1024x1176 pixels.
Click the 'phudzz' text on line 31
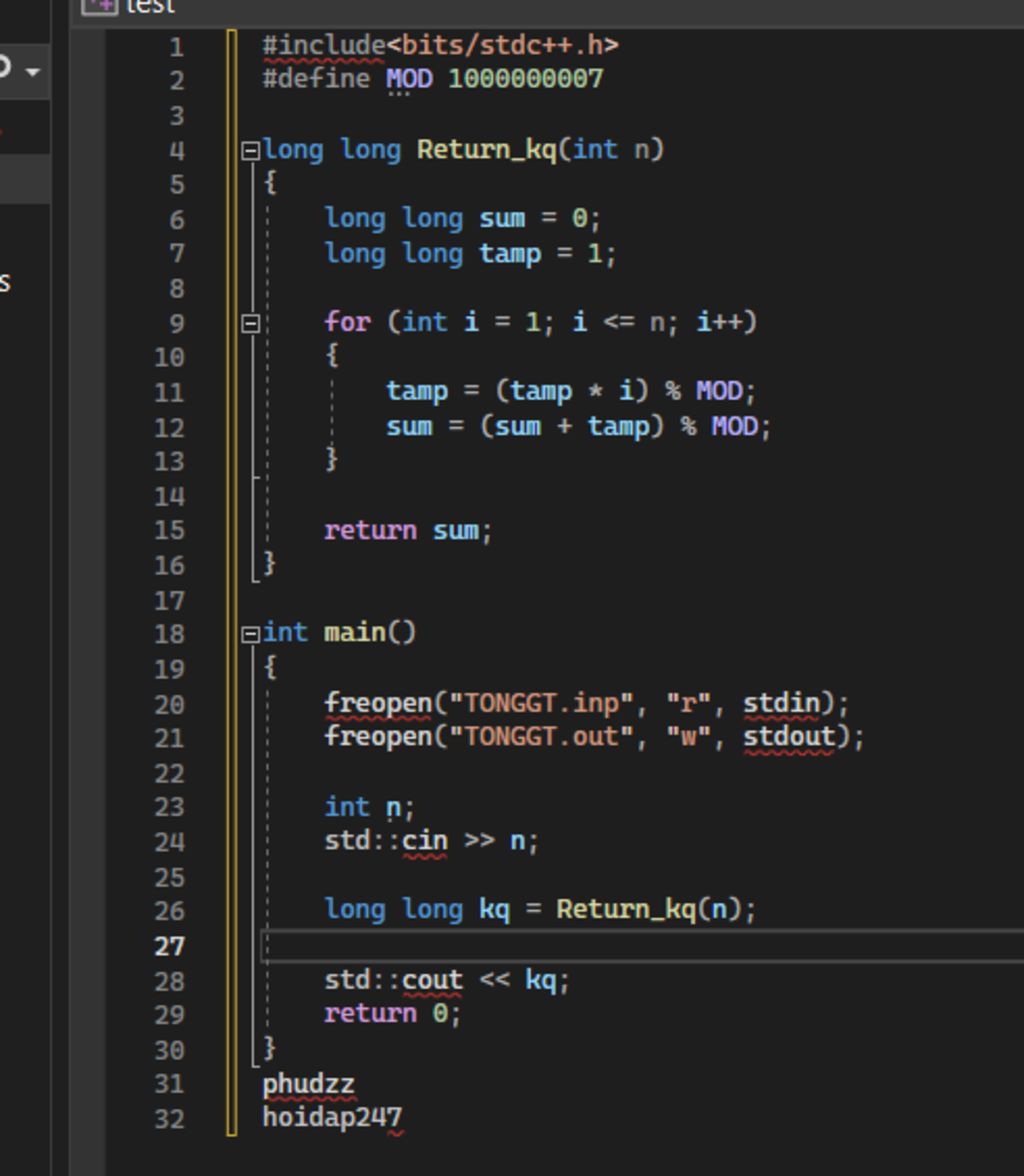tap(308, 1084)
